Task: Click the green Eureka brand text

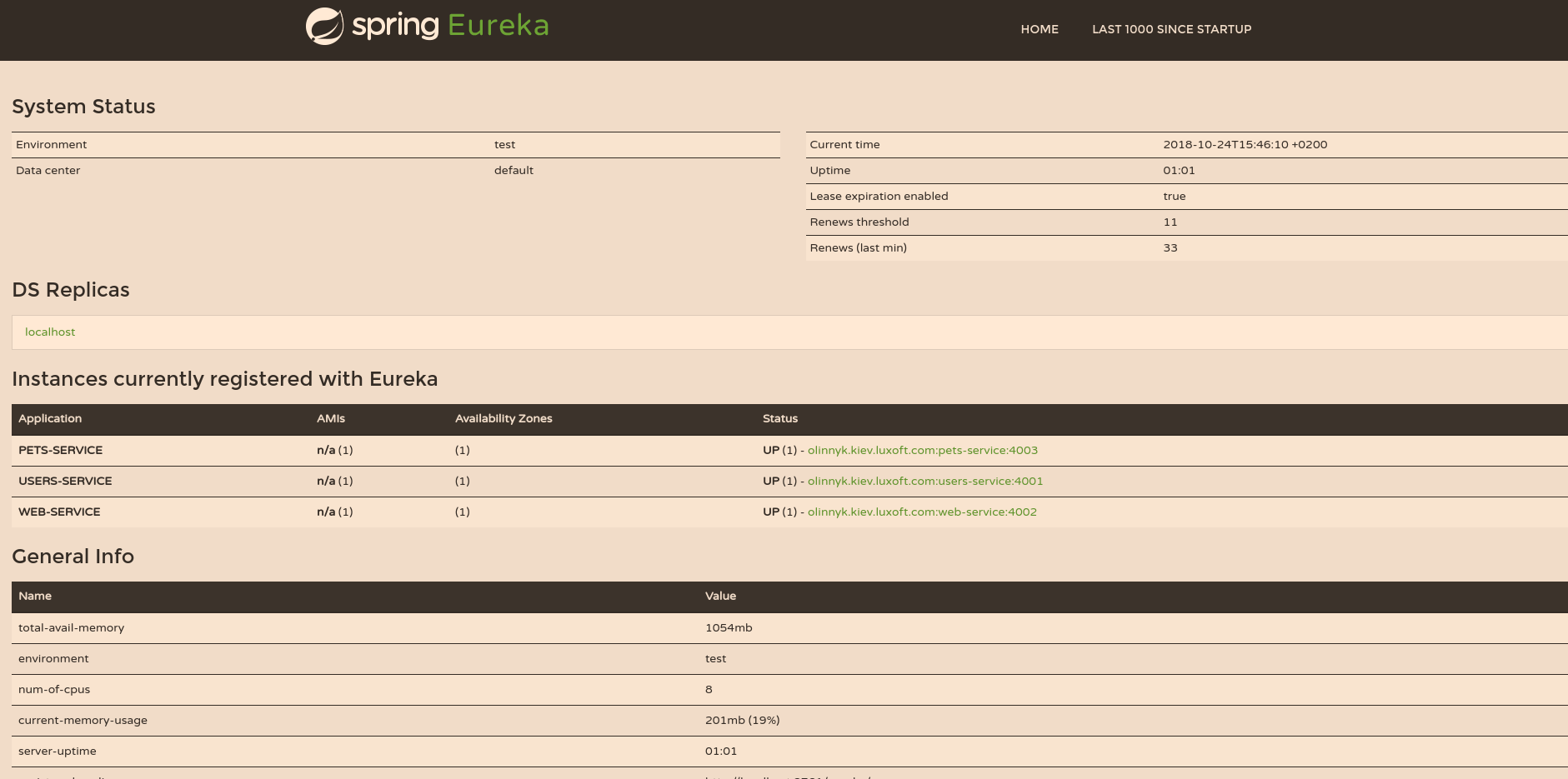Action: point(498,26)
